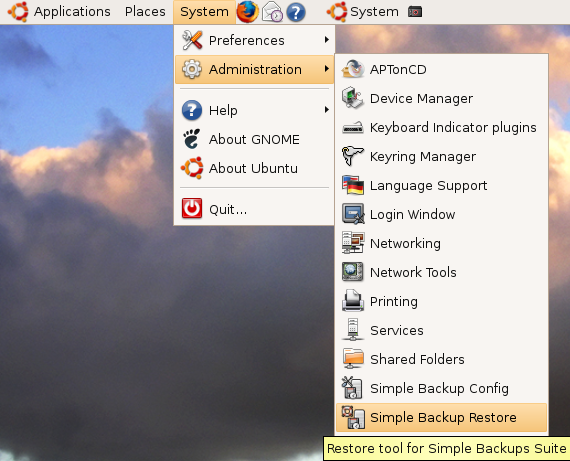Collapse the Administration submenu arrow
The width and height of the screenshot is (570, 461).
[x=327, y=69]
